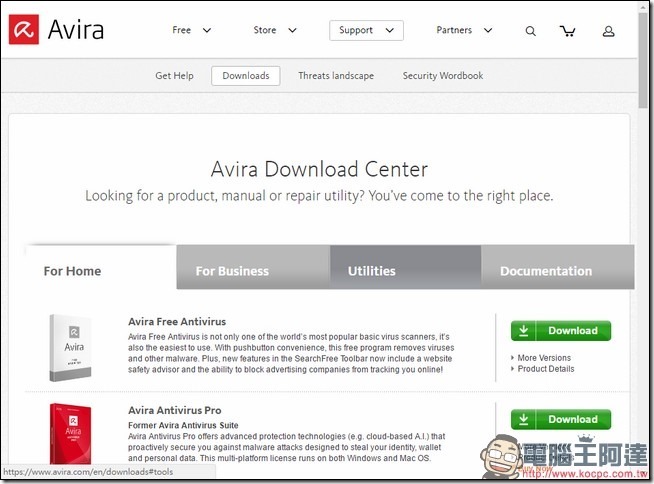
Task: Click the Former Avira Antivirus Suite subtitle
Action: tap(183, 425)
